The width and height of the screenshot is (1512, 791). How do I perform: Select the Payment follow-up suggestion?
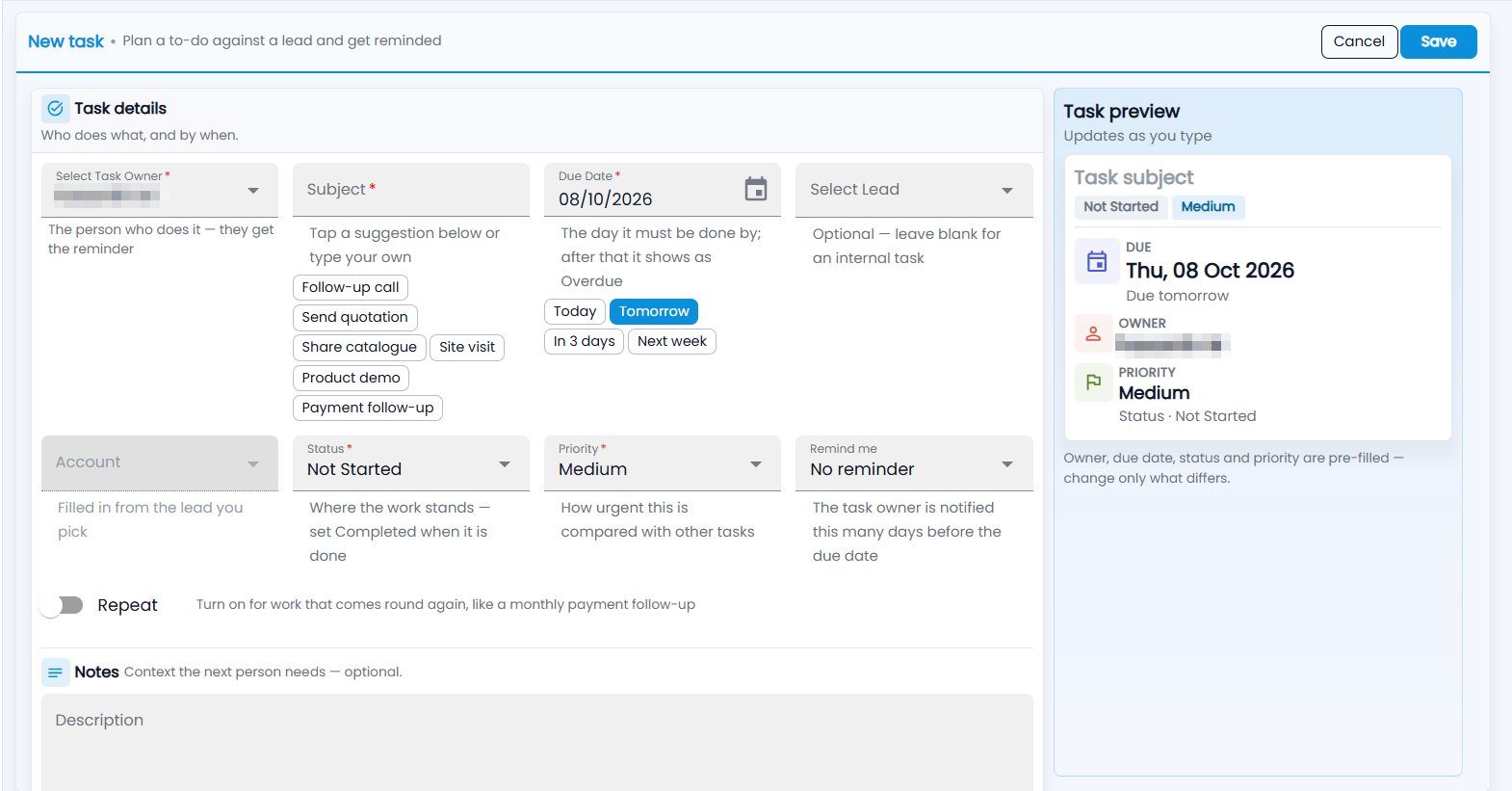tap(368, 408)
